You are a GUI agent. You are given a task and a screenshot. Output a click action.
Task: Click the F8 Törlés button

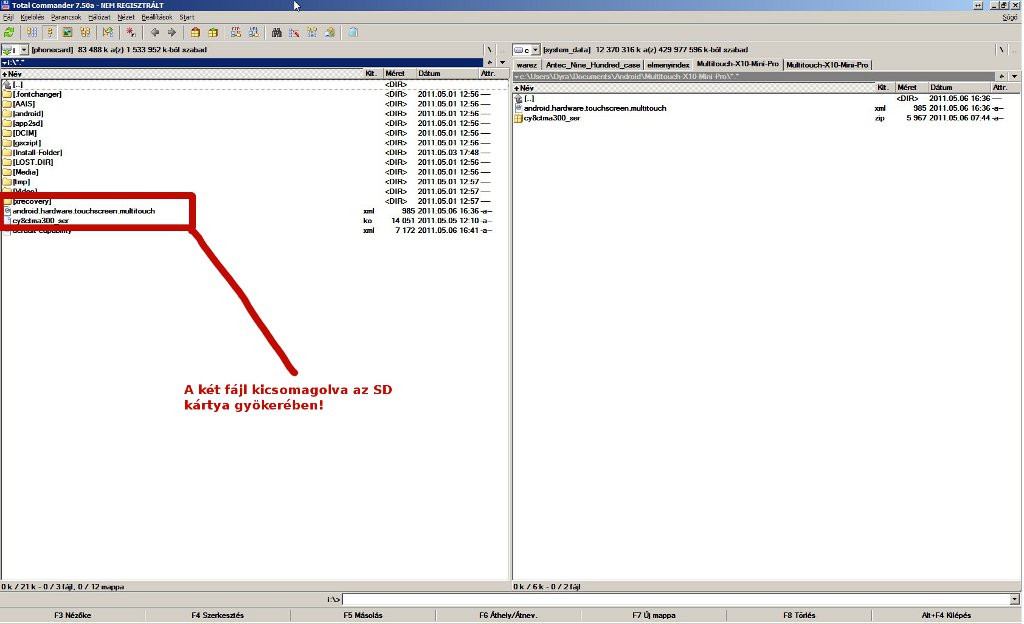799,615
